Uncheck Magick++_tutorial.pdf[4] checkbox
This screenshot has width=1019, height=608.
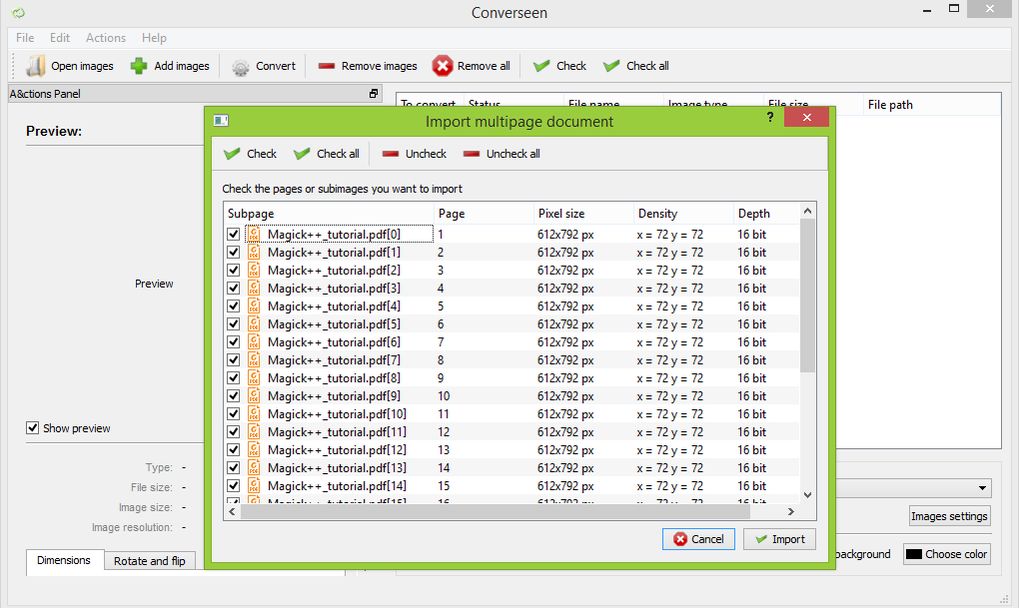(x=233, y=306)
